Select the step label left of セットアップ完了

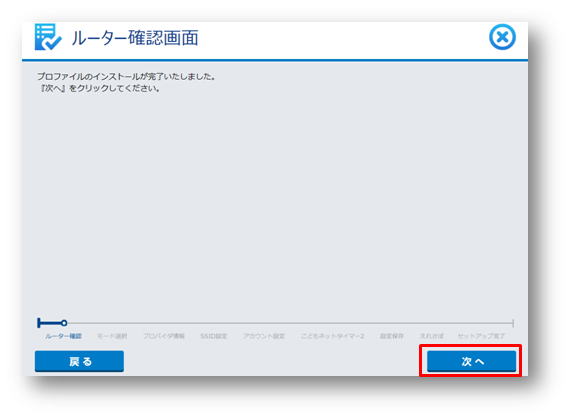(431, 336)
